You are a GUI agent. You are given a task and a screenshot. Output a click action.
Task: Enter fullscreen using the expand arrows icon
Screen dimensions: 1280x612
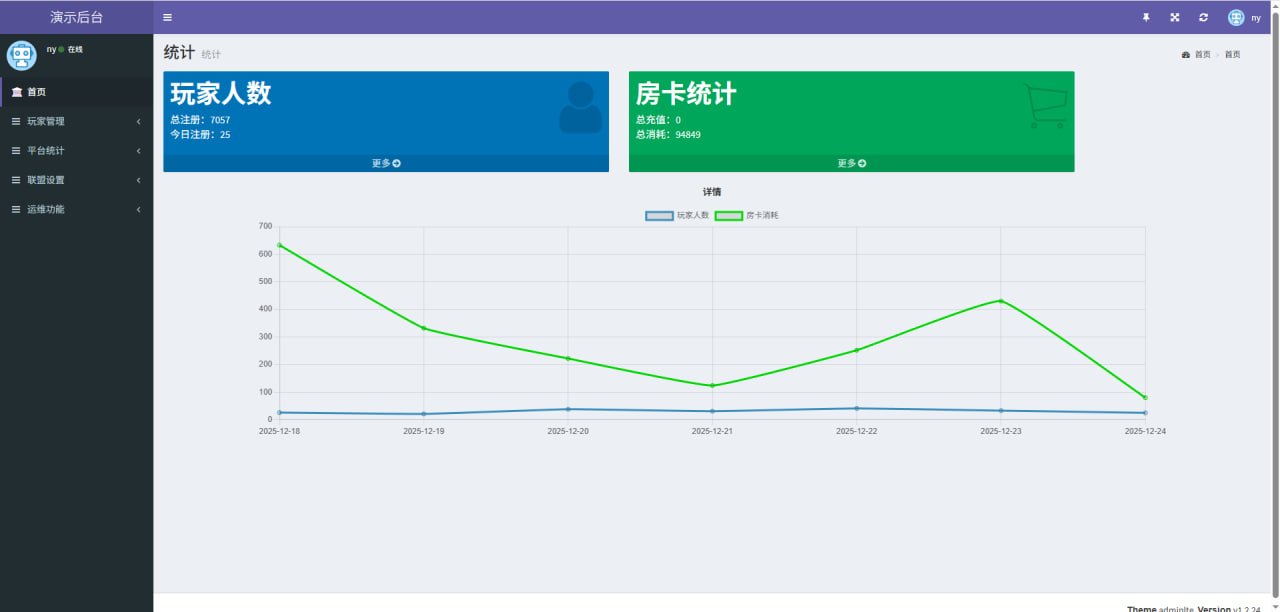coord(1175,17)
